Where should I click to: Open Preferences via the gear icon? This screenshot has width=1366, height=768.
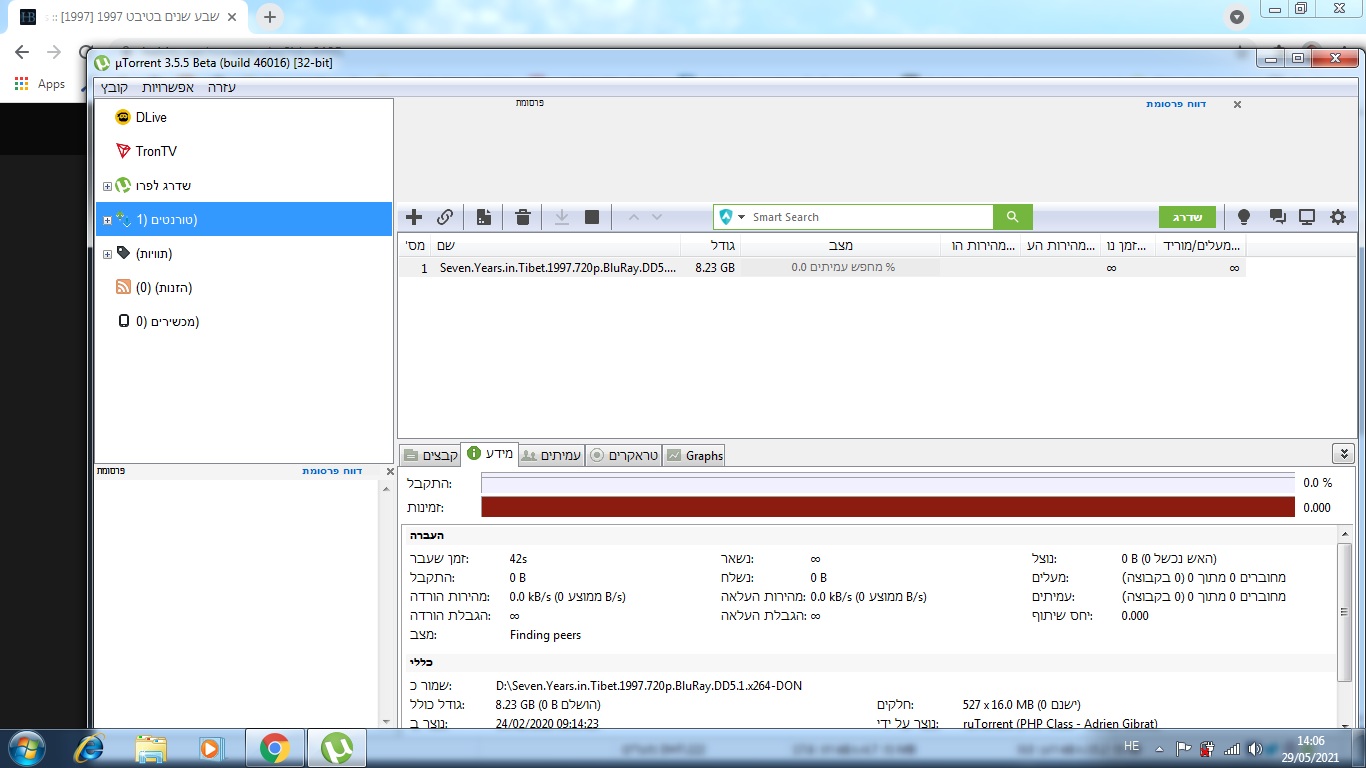1338,217
